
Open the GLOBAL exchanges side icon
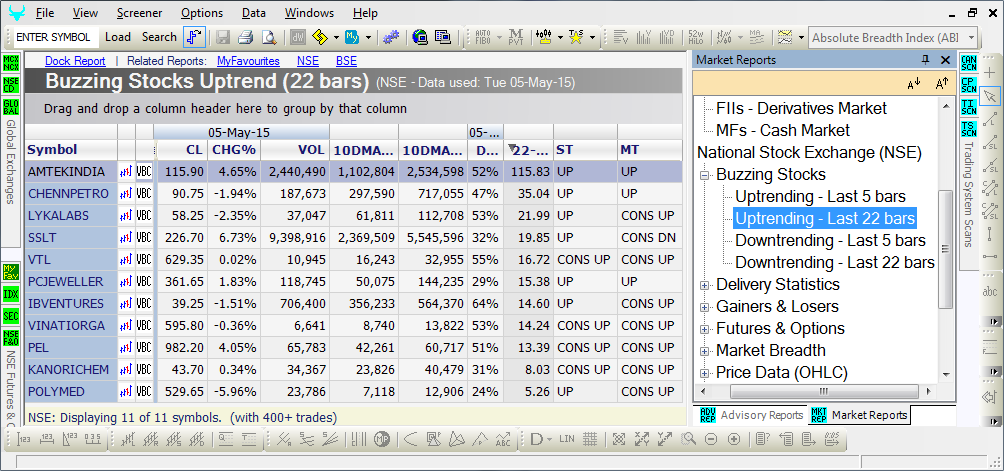tap(11, 106)
